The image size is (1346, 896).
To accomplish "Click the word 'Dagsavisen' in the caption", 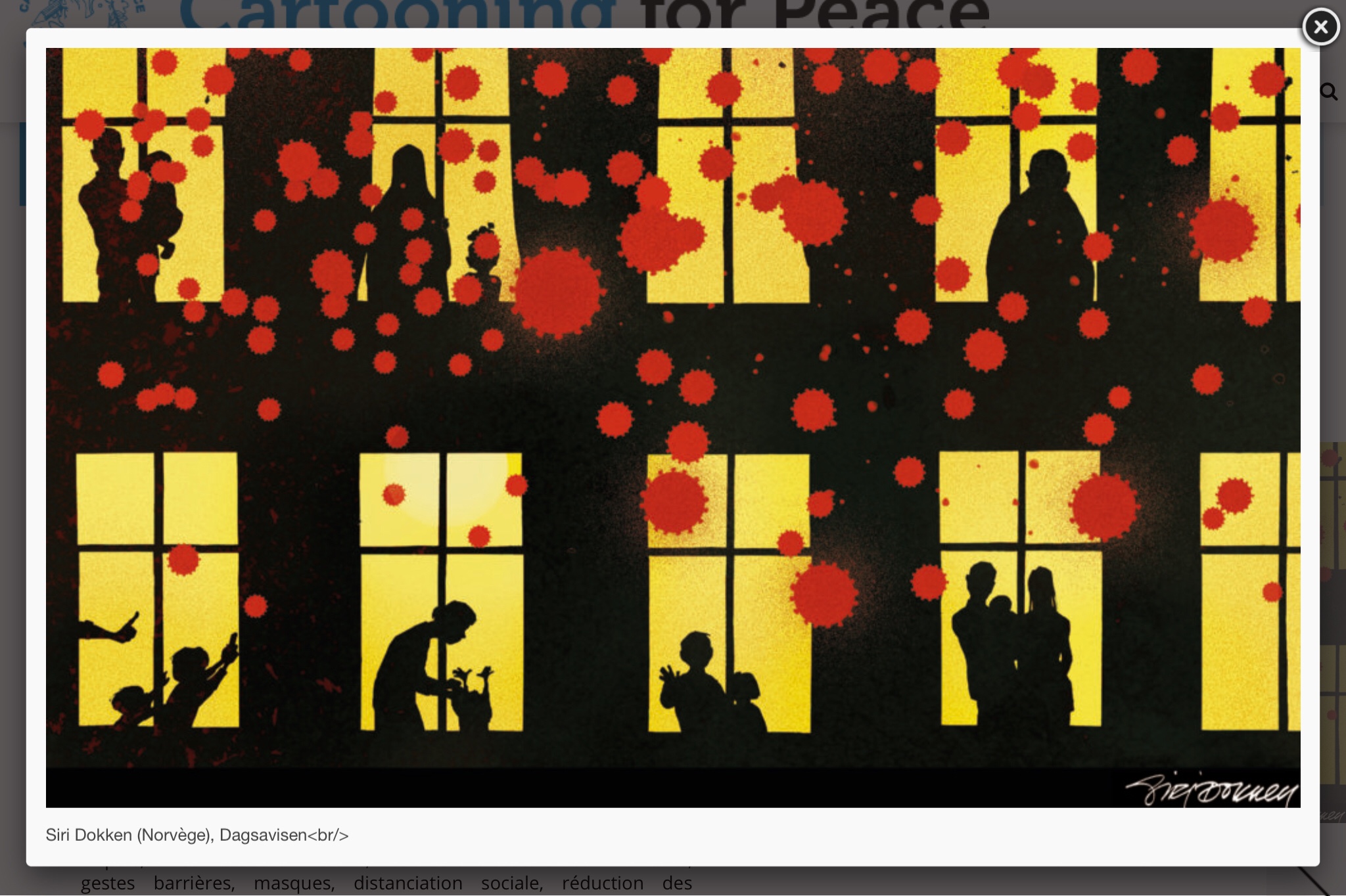I will tap(263, 835).
